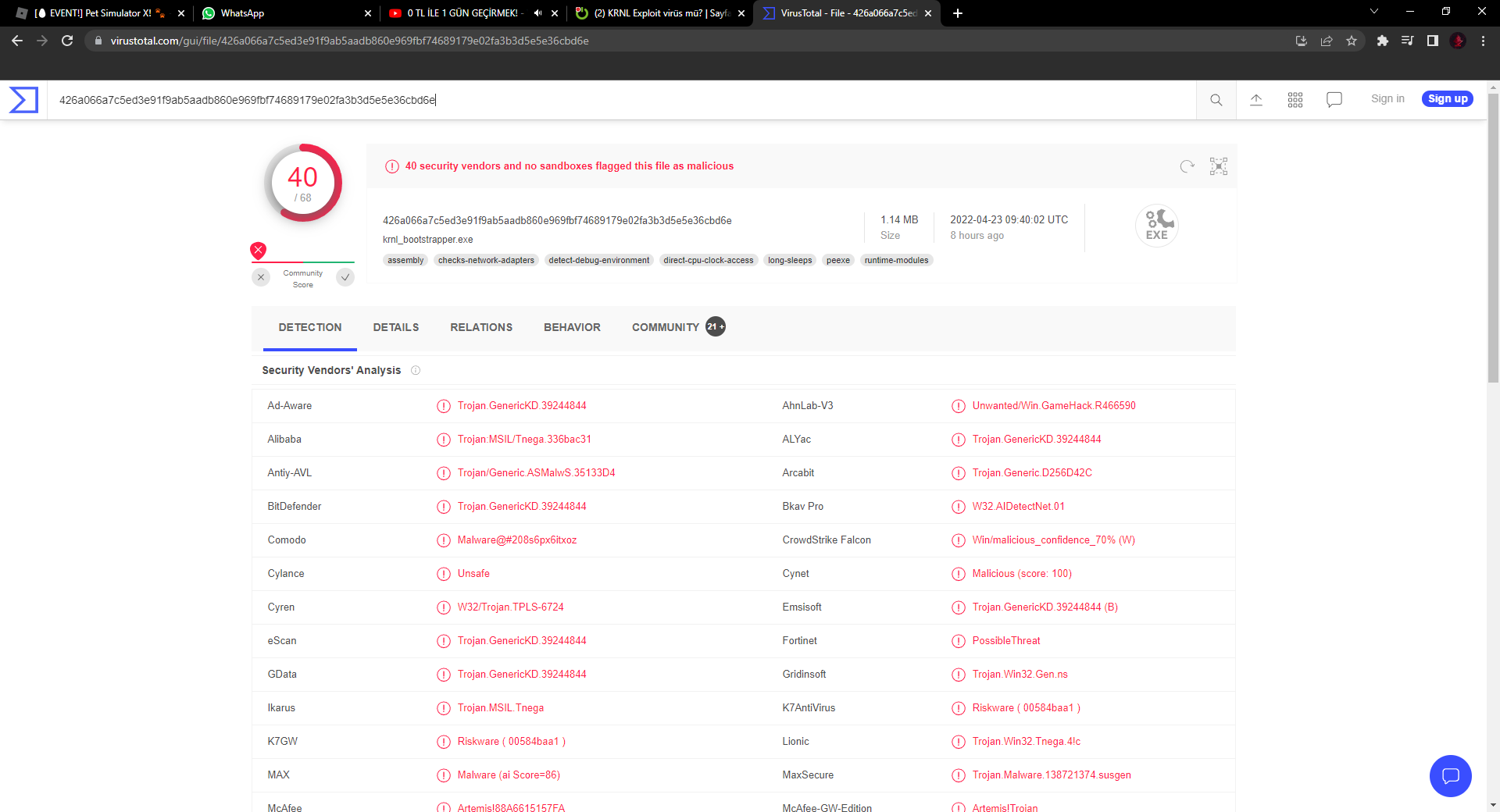
Task: Click the assembly tag
Action: (x=405, y=261)
